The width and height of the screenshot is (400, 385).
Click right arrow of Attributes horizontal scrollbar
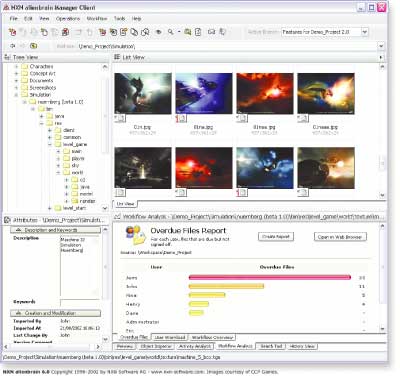click(98, 347)
